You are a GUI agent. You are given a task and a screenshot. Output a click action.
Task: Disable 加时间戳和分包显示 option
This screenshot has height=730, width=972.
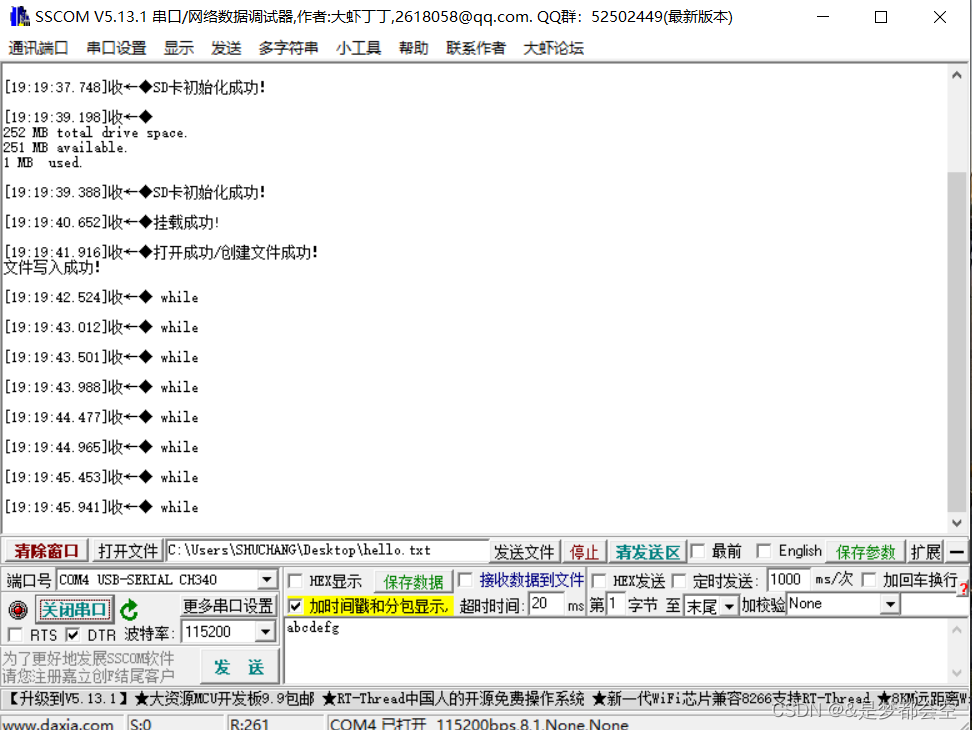coord(295,606)
